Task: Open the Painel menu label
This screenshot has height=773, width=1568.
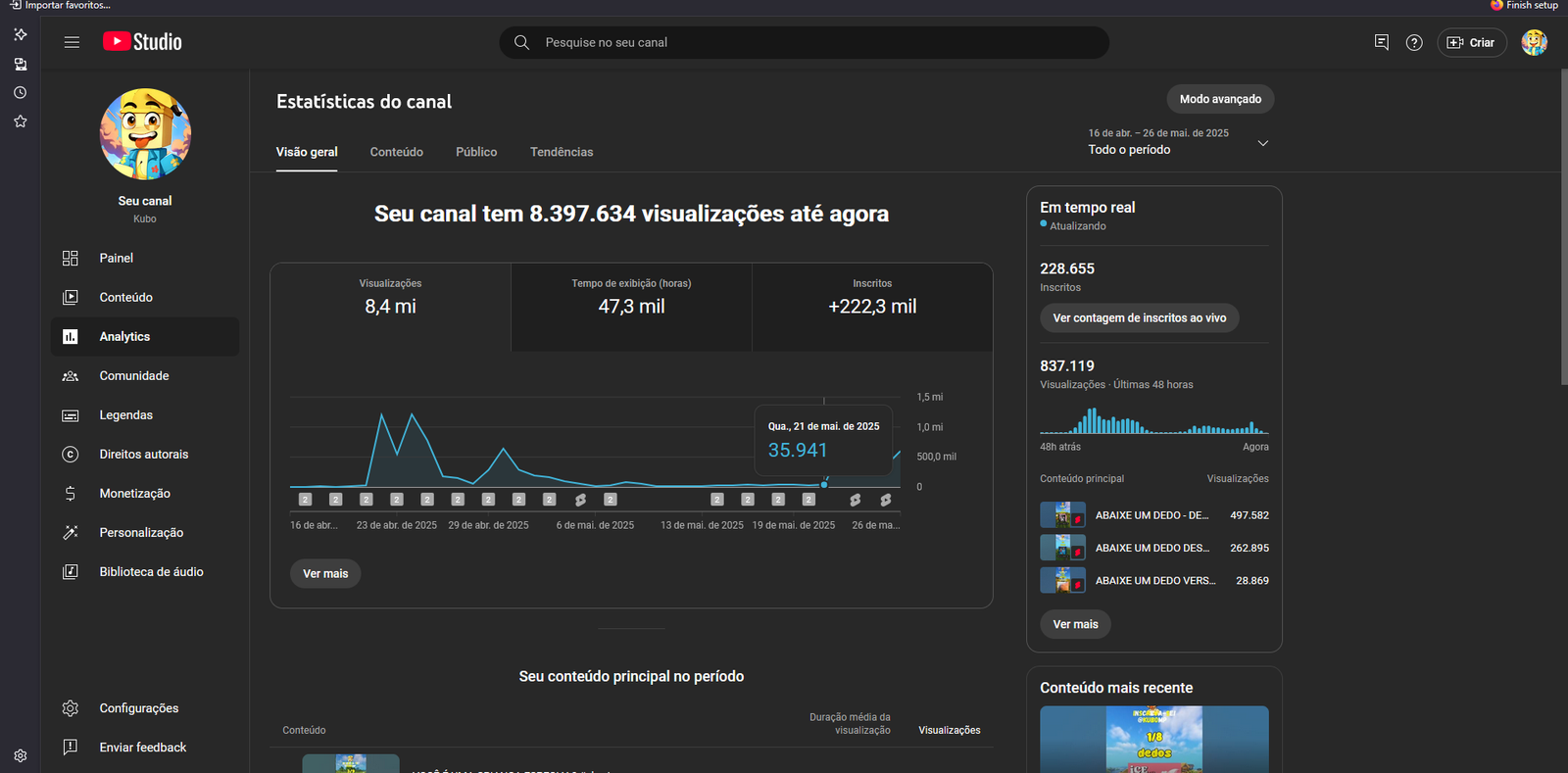Action: click(x=116, y=258)
